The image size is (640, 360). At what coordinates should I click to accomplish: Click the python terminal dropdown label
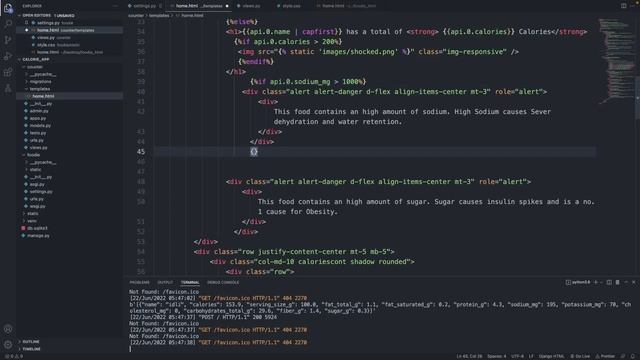(x=578, y=282)
